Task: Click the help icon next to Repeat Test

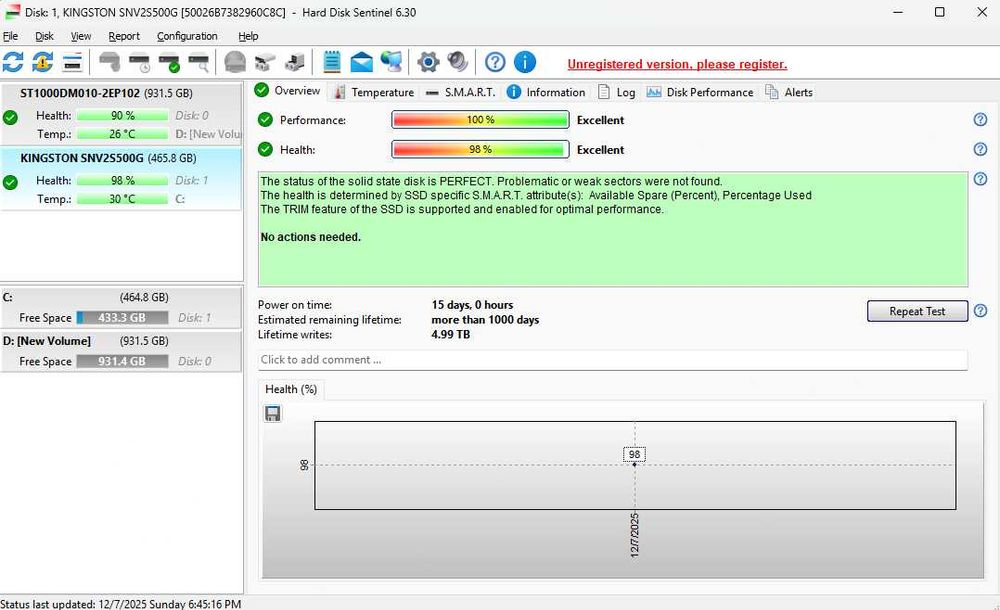Action: coord(980,311)
